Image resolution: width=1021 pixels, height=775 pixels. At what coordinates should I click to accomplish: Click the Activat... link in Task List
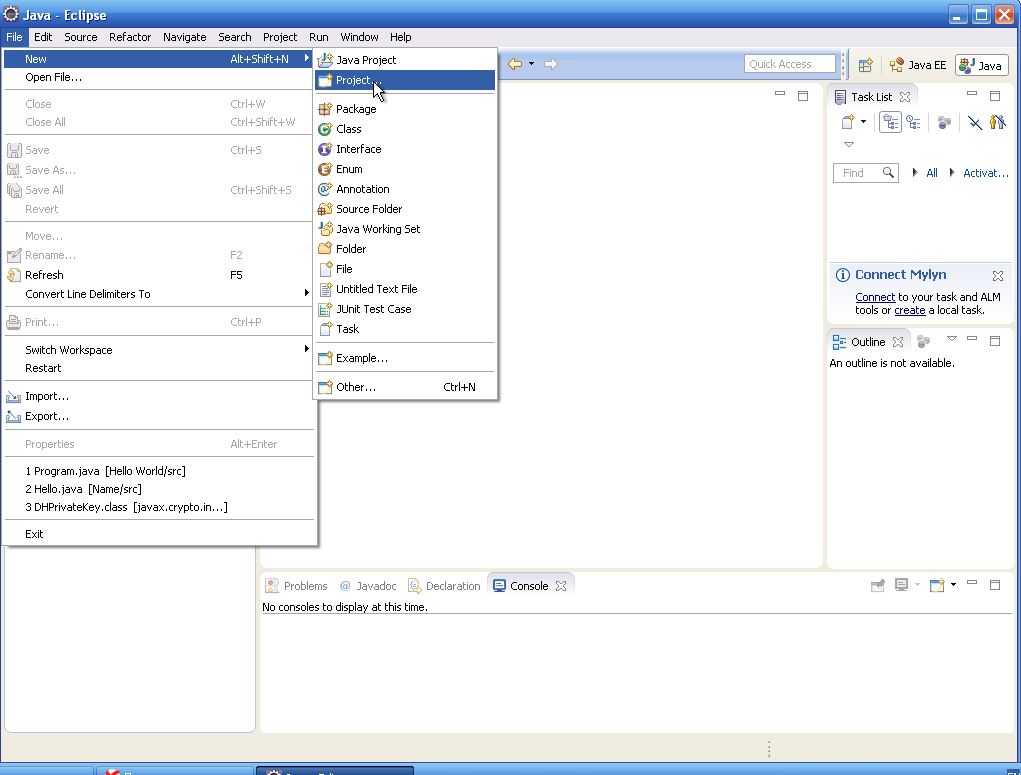(985, 173)
